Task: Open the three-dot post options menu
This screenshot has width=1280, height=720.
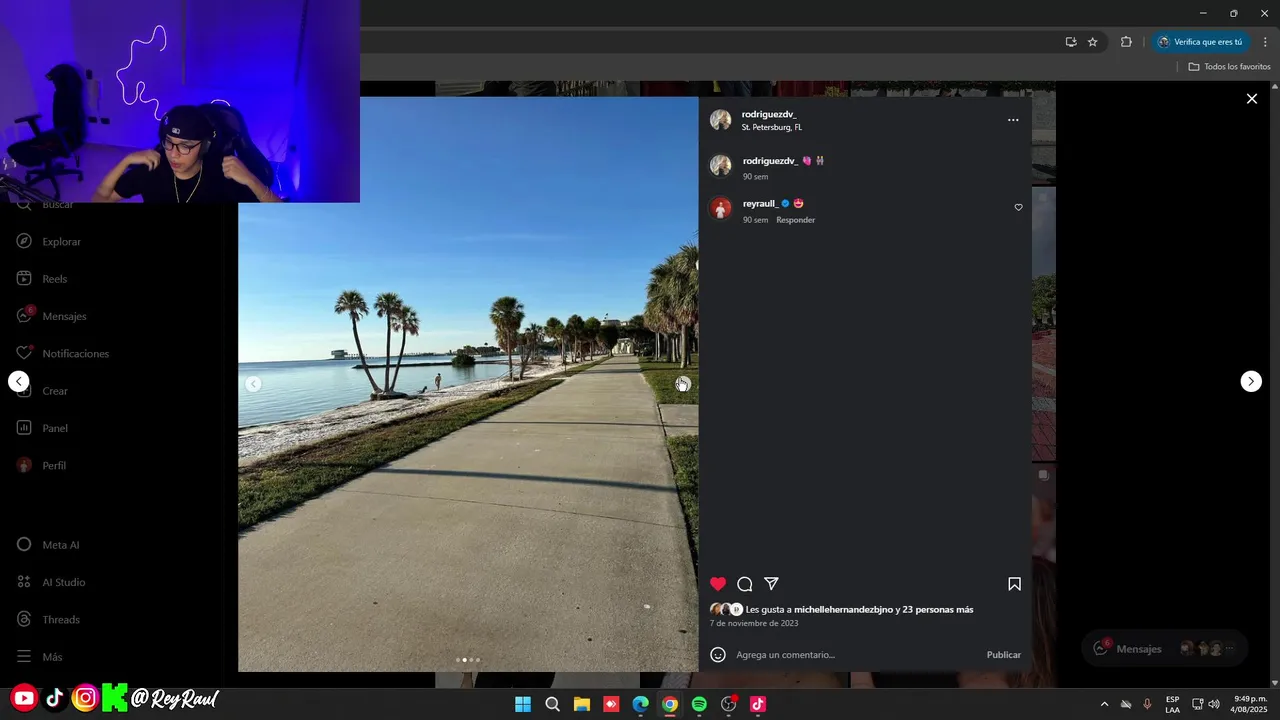Action: pos(1013,120)
